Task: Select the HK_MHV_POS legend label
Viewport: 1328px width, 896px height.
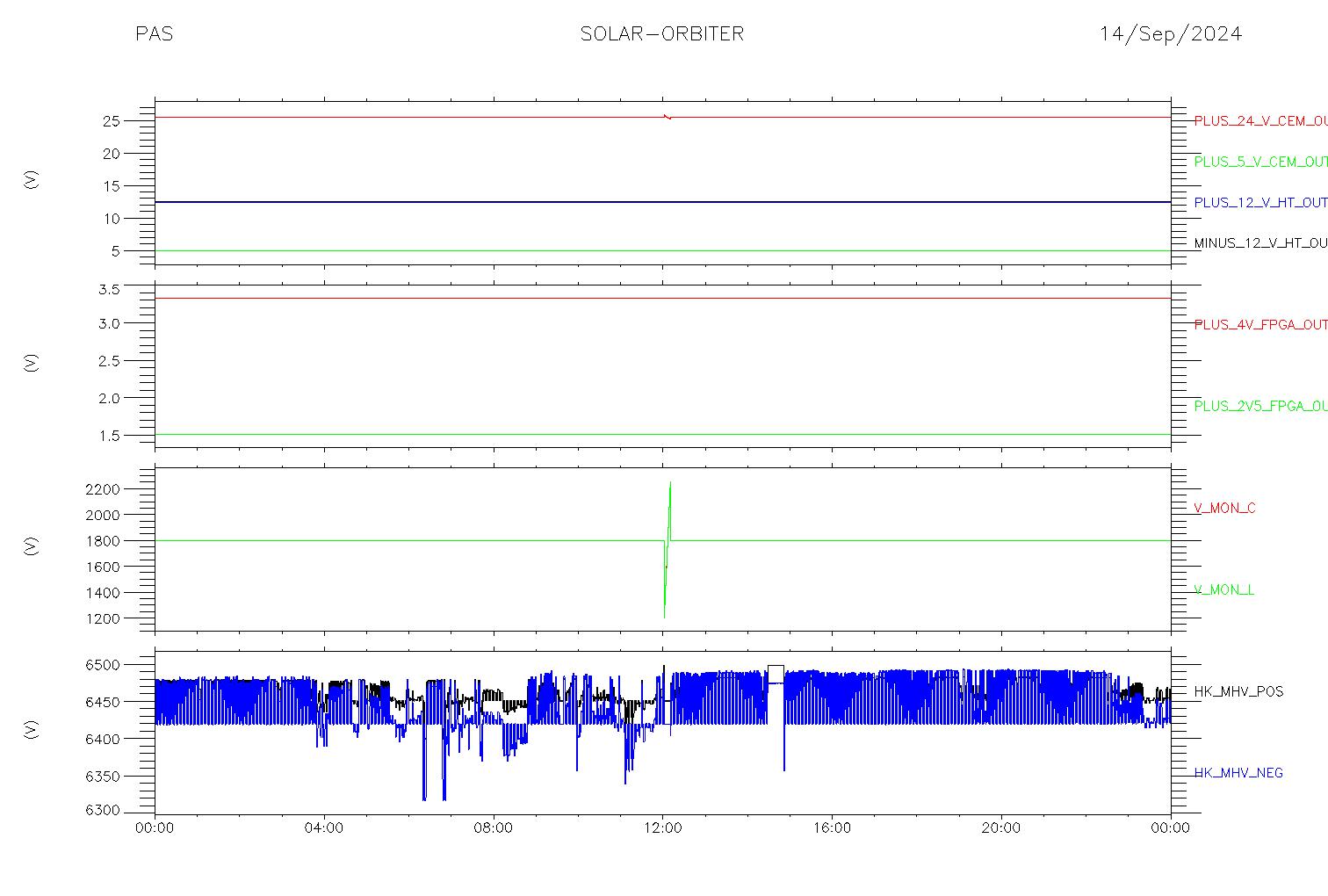Action: (1238, 691)
